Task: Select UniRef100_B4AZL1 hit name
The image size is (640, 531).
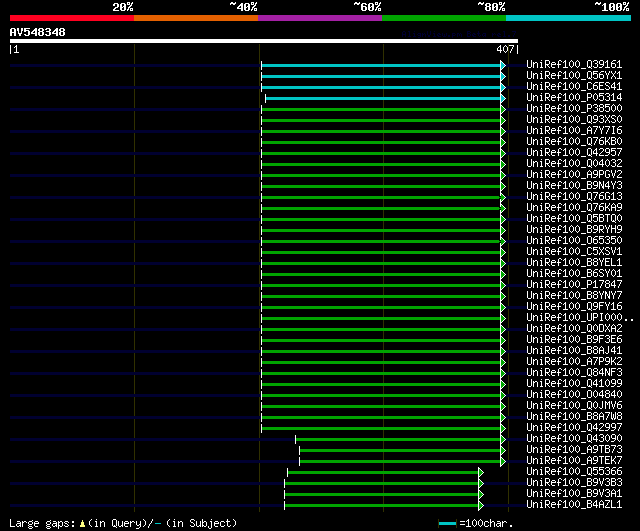Action: pos(574,505)
